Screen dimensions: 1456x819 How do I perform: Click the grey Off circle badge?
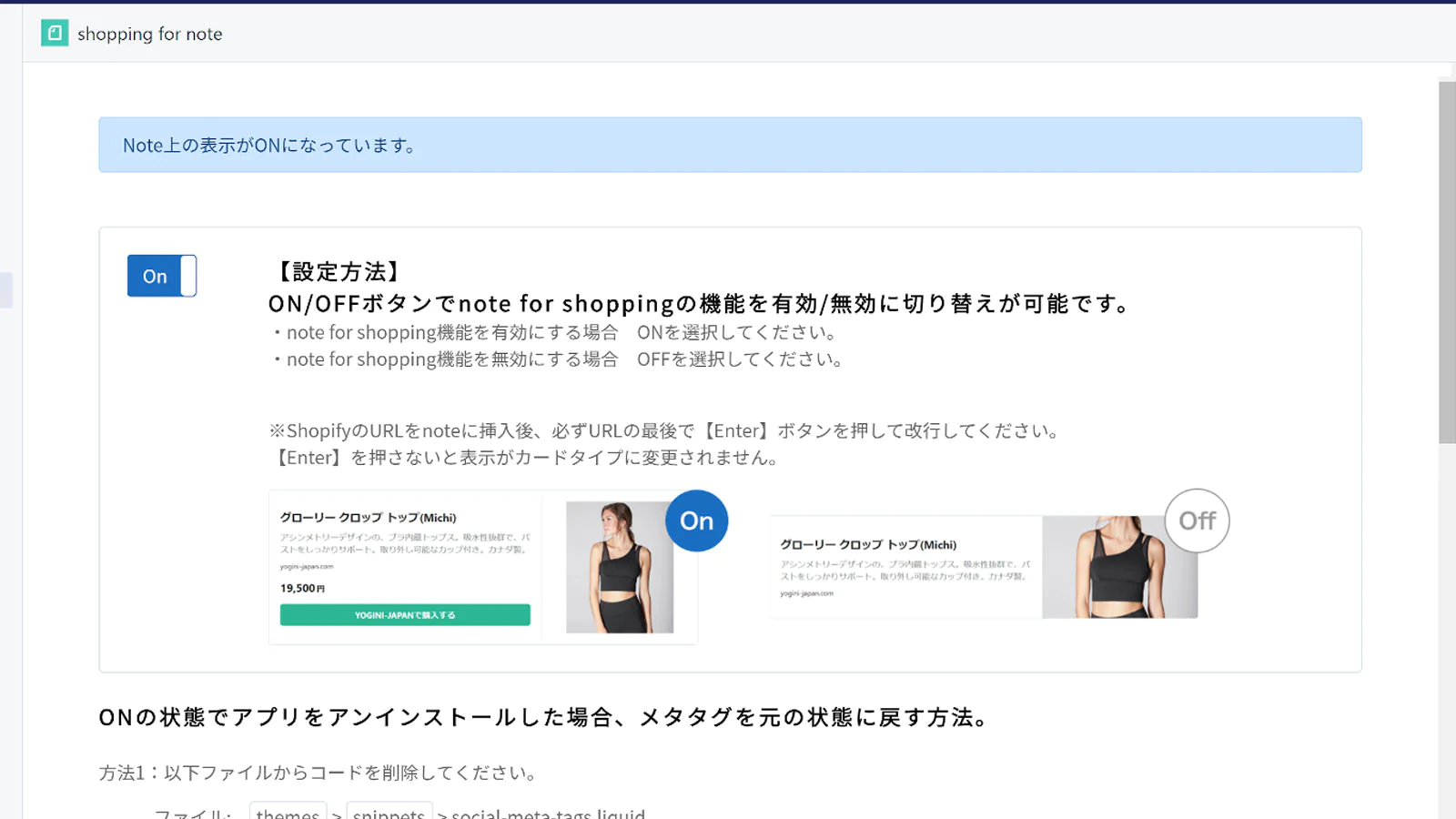pos(1197,521)
